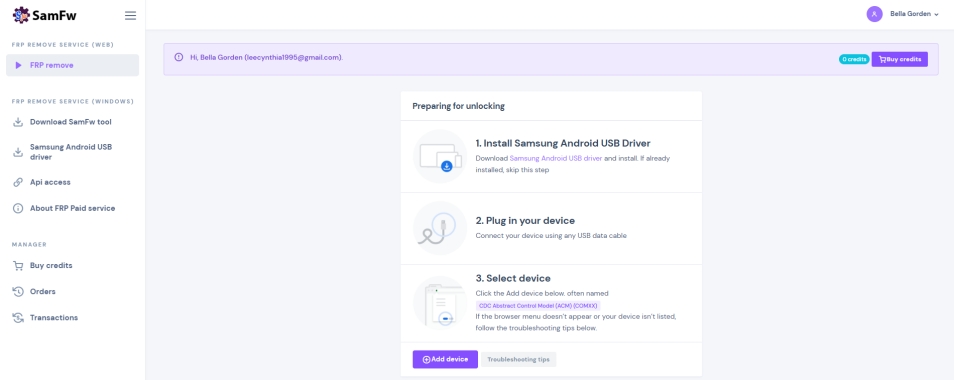Click the select device illustration in step 3
This screenshot has height=380, width=954.
tap(440, 303)
